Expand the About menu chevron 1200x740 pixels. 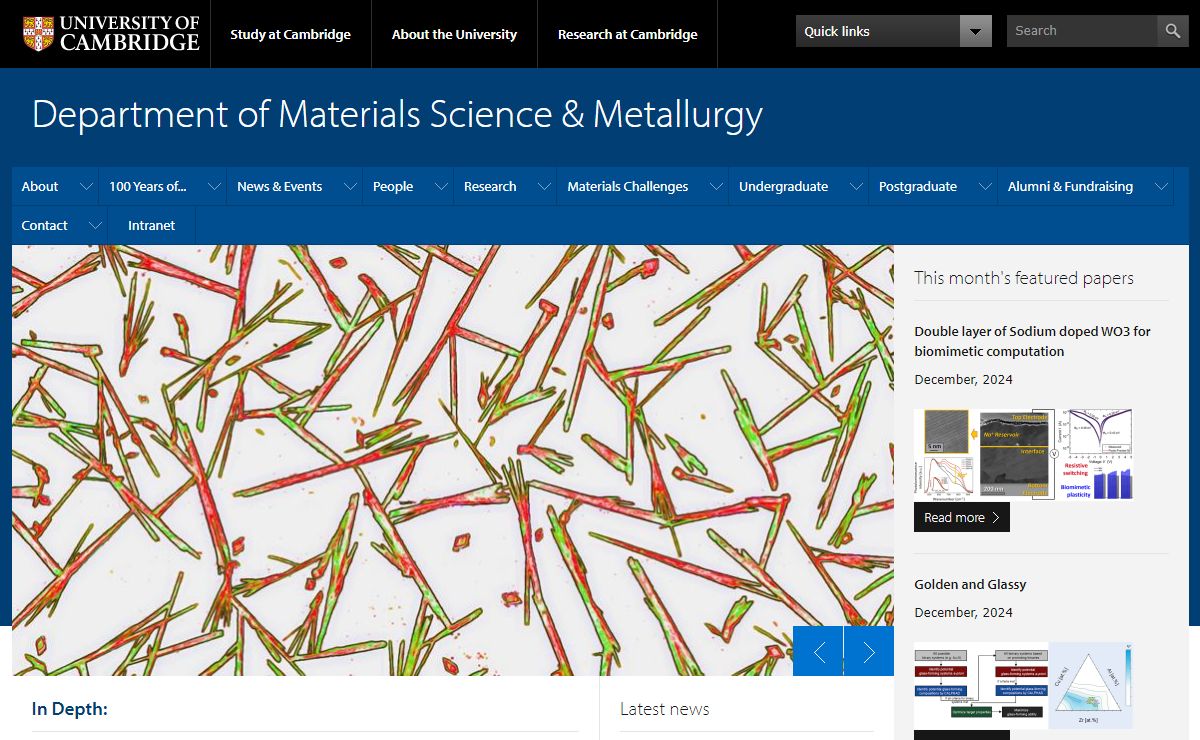[x=86, y=186]
